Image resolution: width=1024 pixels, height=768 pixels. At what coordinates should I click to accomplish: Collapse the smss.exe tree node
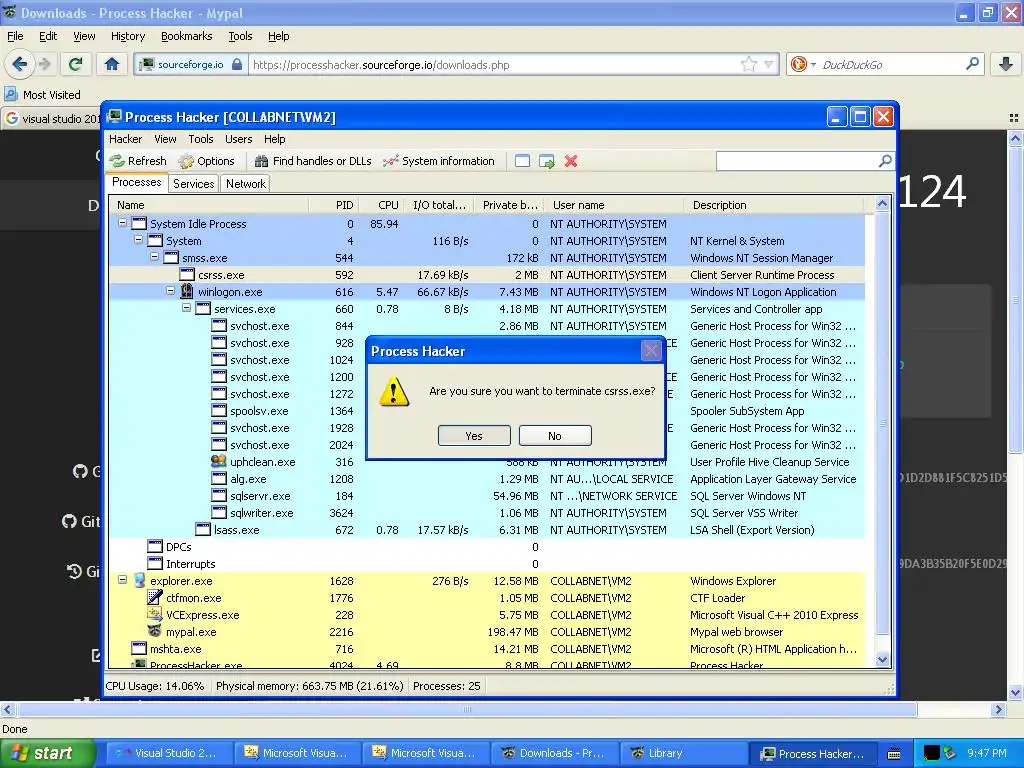(155, 257)
